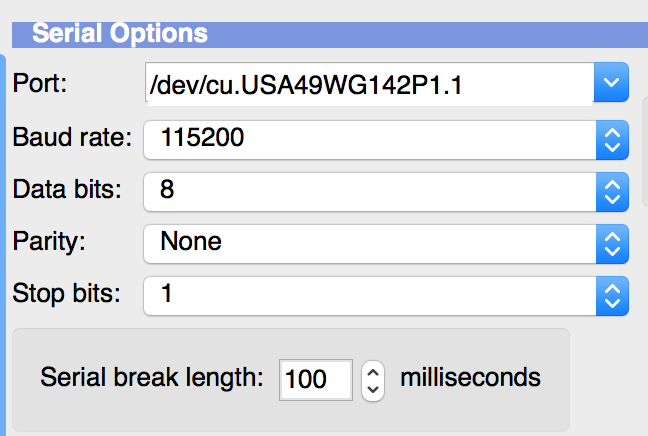This screenshot has height=436, width=648.
Task: Click the Stop bits label
Action: coord(66,294)
